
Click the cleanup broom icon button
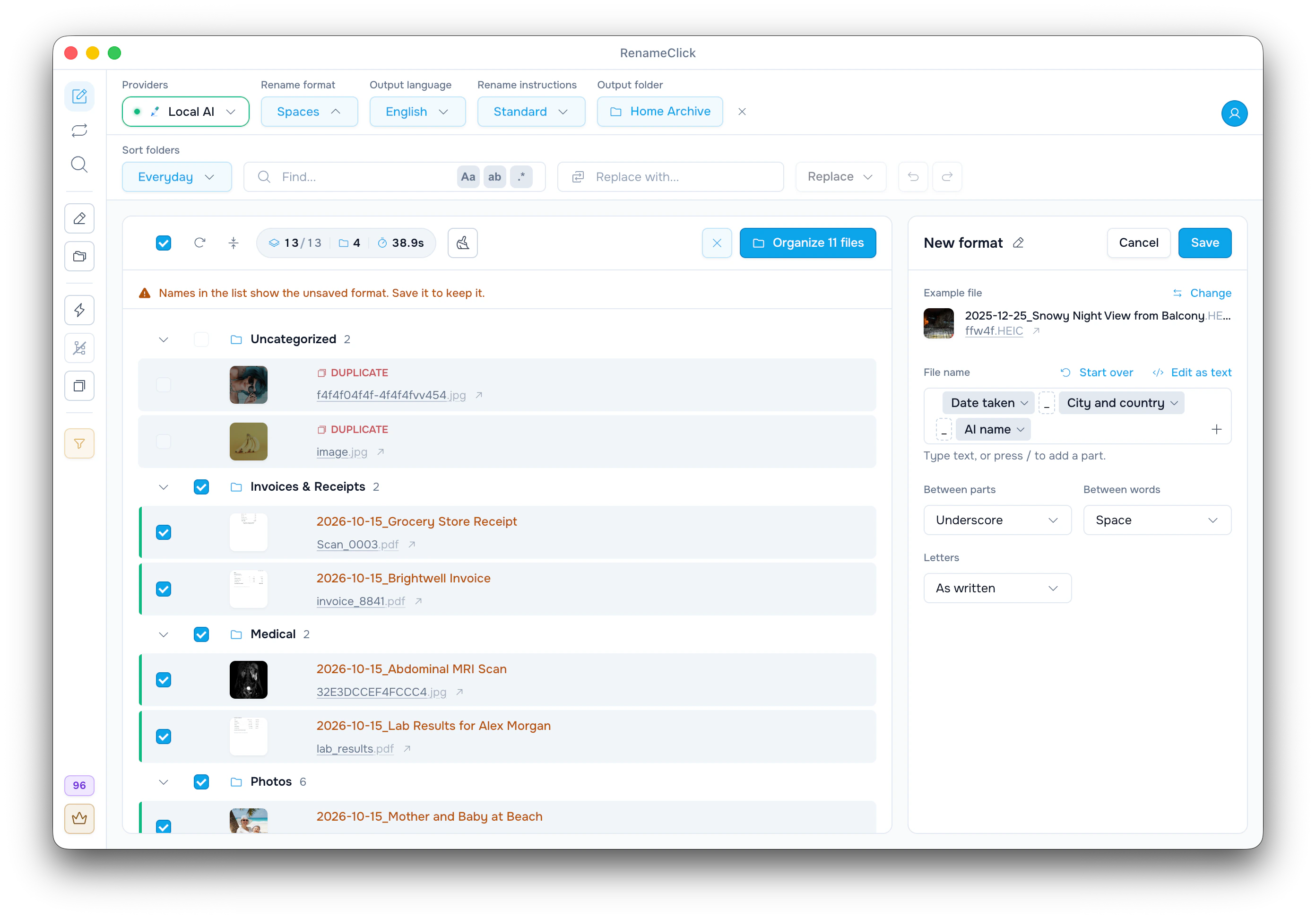coord(463,243)
